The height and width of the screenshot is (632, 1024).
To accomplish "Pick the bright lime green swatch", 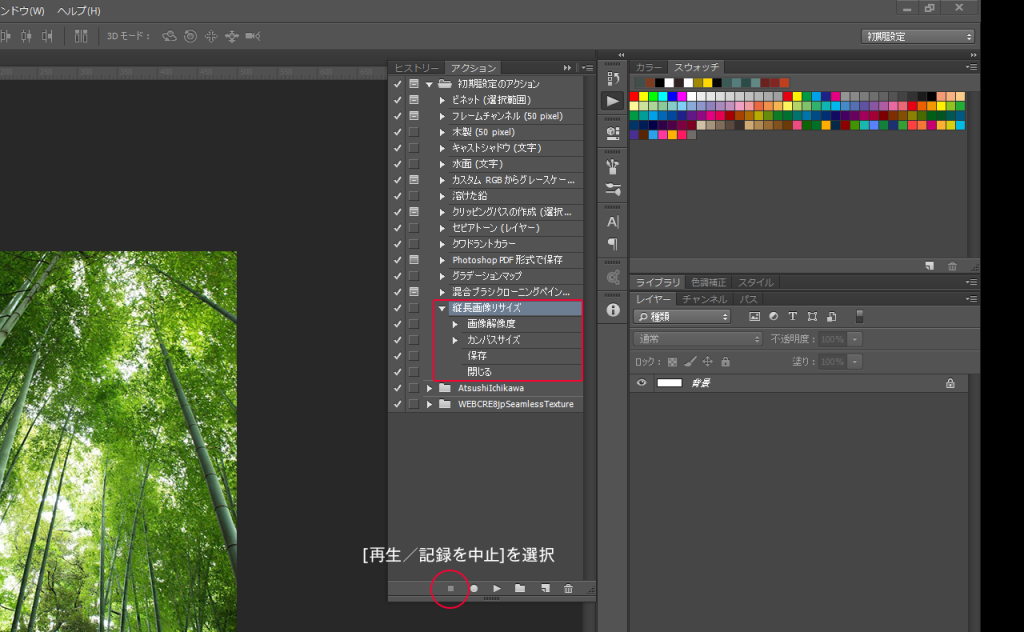I will click(653, 97).
